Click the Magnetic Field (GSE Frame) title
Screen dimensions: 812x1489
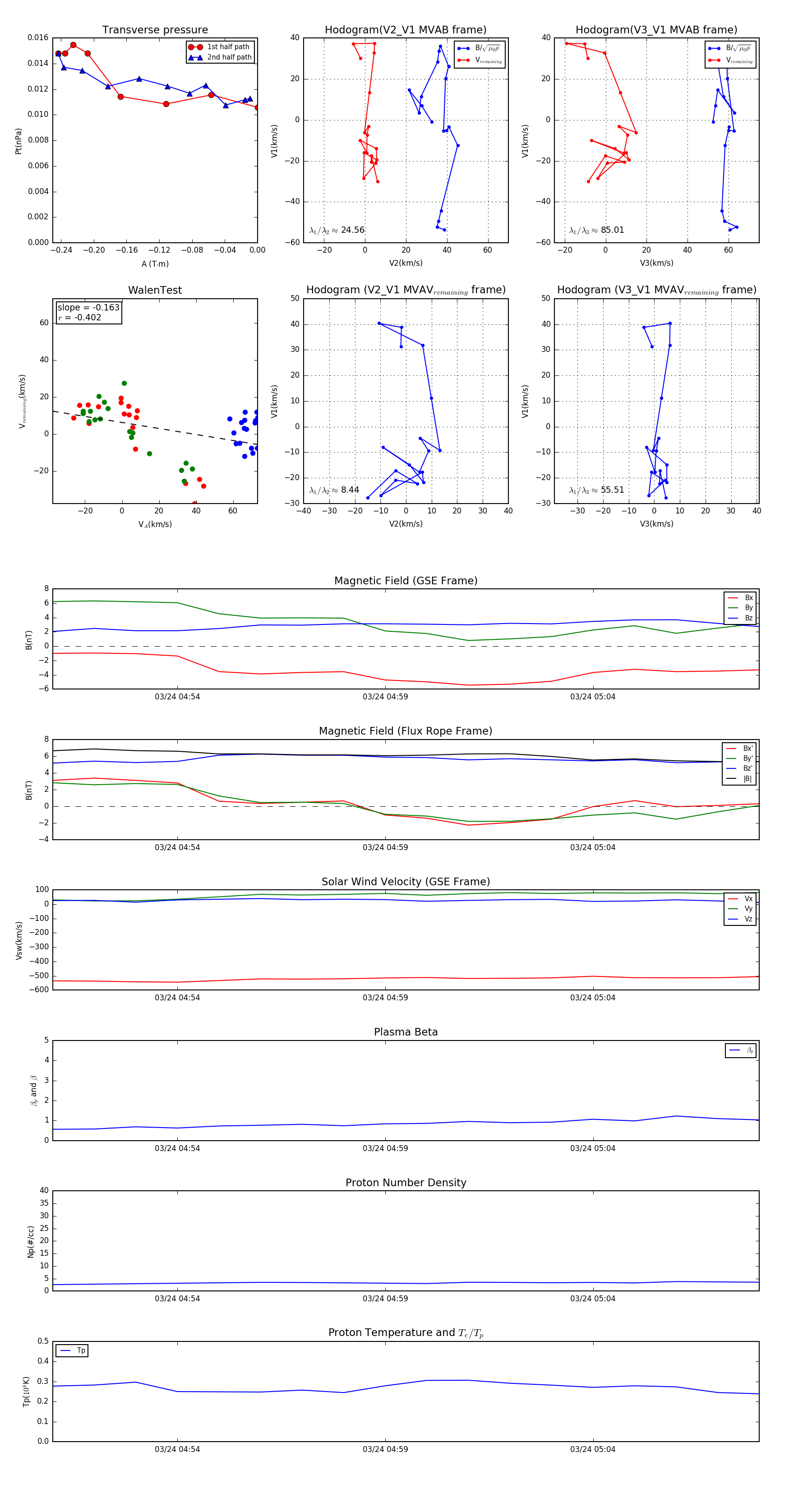pos(406,581)
